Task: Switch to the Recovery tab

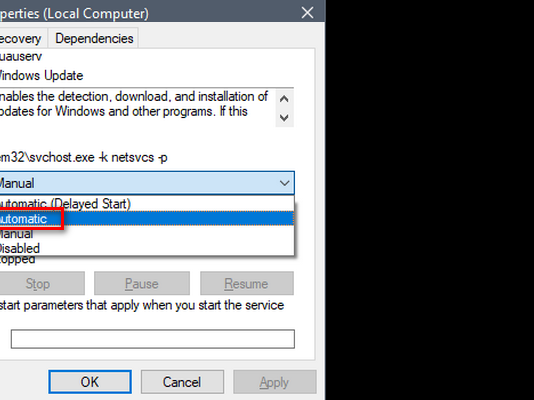Action: (22, 38)
